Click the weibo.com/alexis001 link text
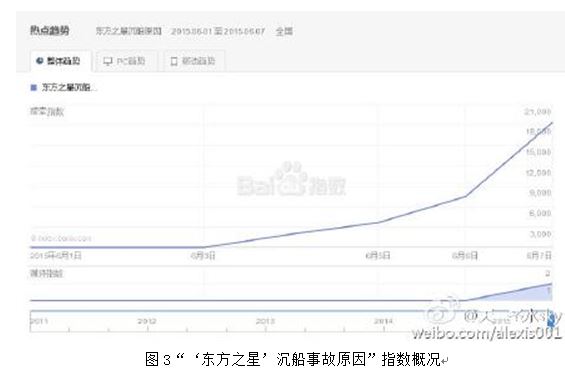The height and width of the screenshot is (370, 565). [487, 333]
